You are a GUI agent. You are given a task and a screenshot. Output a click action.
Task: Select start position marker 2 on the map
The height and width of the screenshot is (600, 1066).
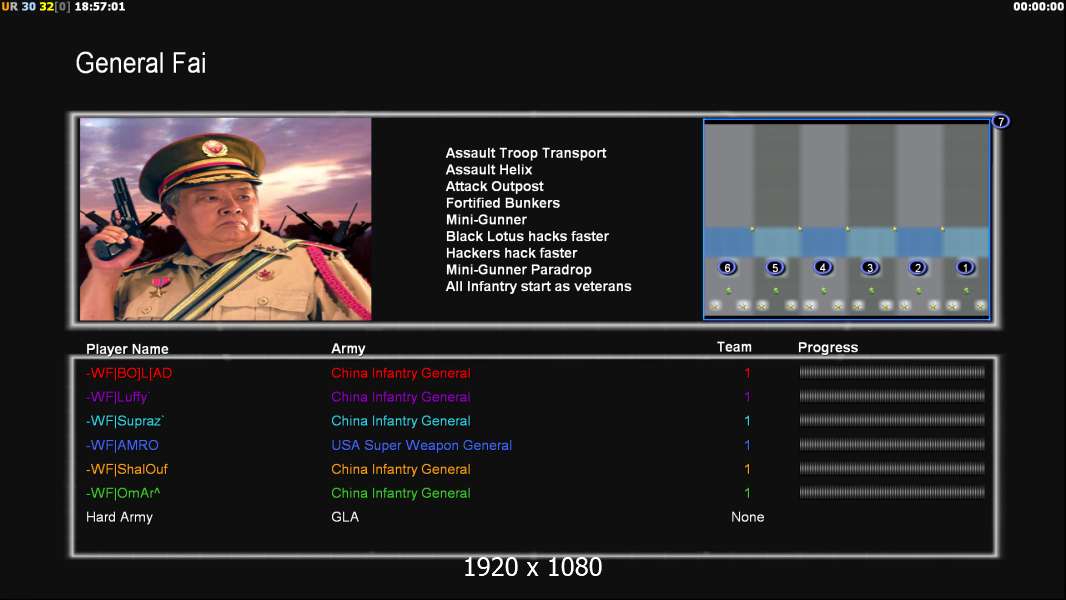(x=917, y=267)
